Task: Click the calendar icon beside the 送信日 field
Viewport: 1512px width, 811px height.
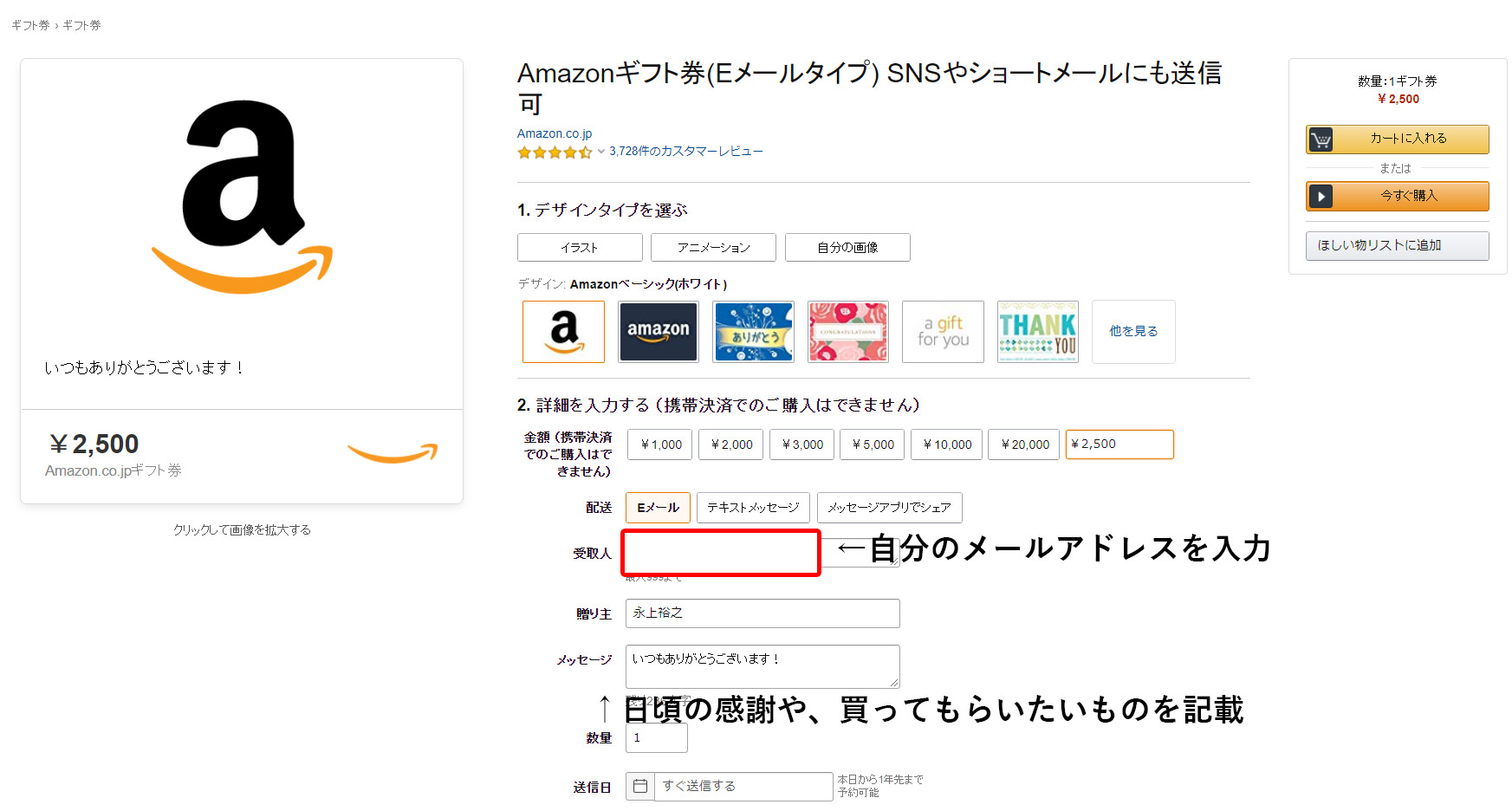Action: coord(640,786)
